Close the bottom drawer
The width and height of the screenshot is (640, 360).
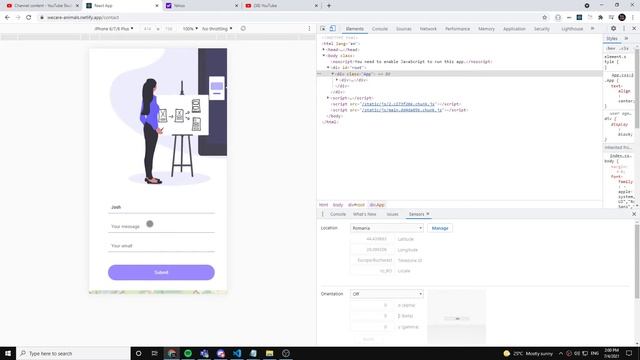point(634,214)
